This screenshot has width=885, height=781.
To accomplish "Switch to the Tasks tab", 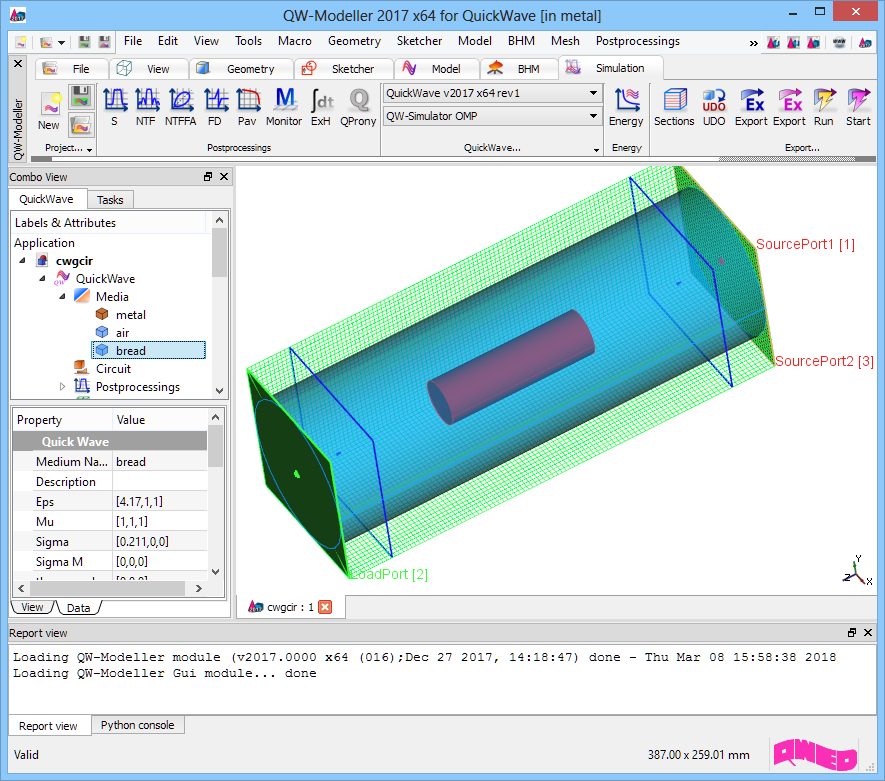I will (x=110, y=200).
